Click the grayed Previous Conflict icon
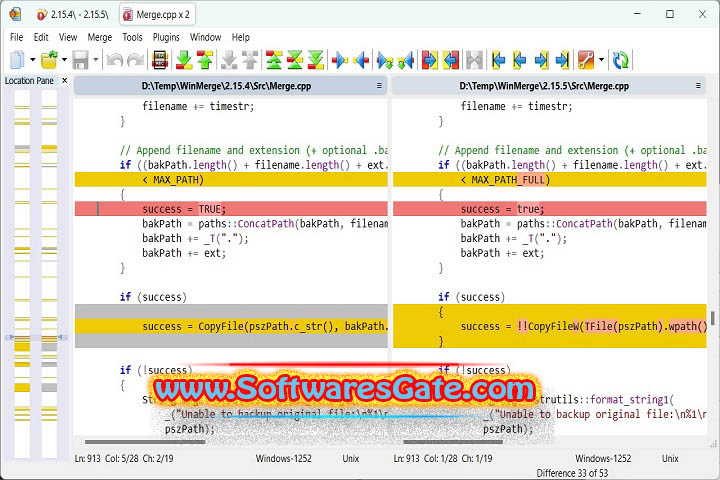 (250, 60)
